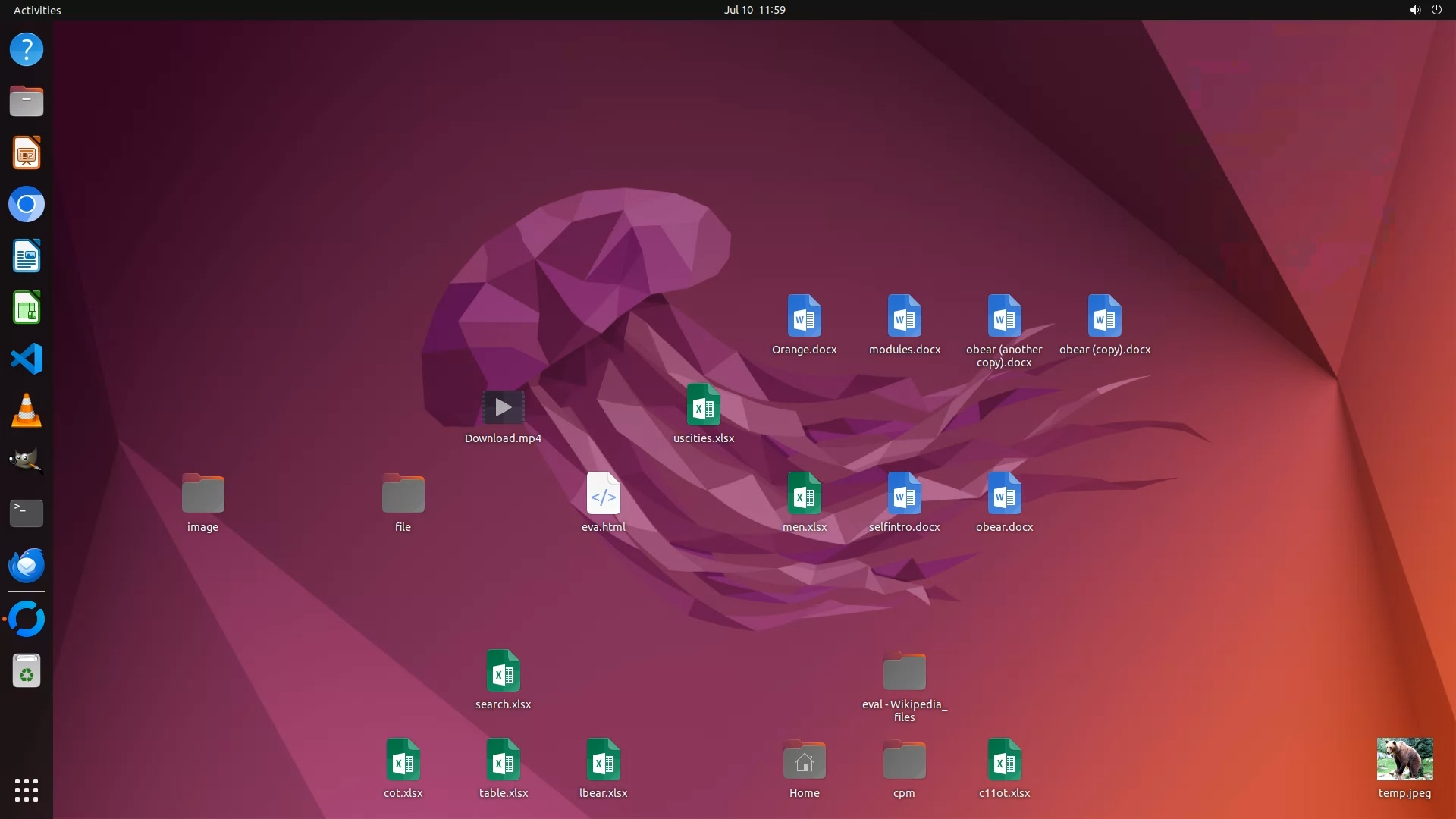
Task: Select the Download.mp4 video file
Action: tap(503, 408)
